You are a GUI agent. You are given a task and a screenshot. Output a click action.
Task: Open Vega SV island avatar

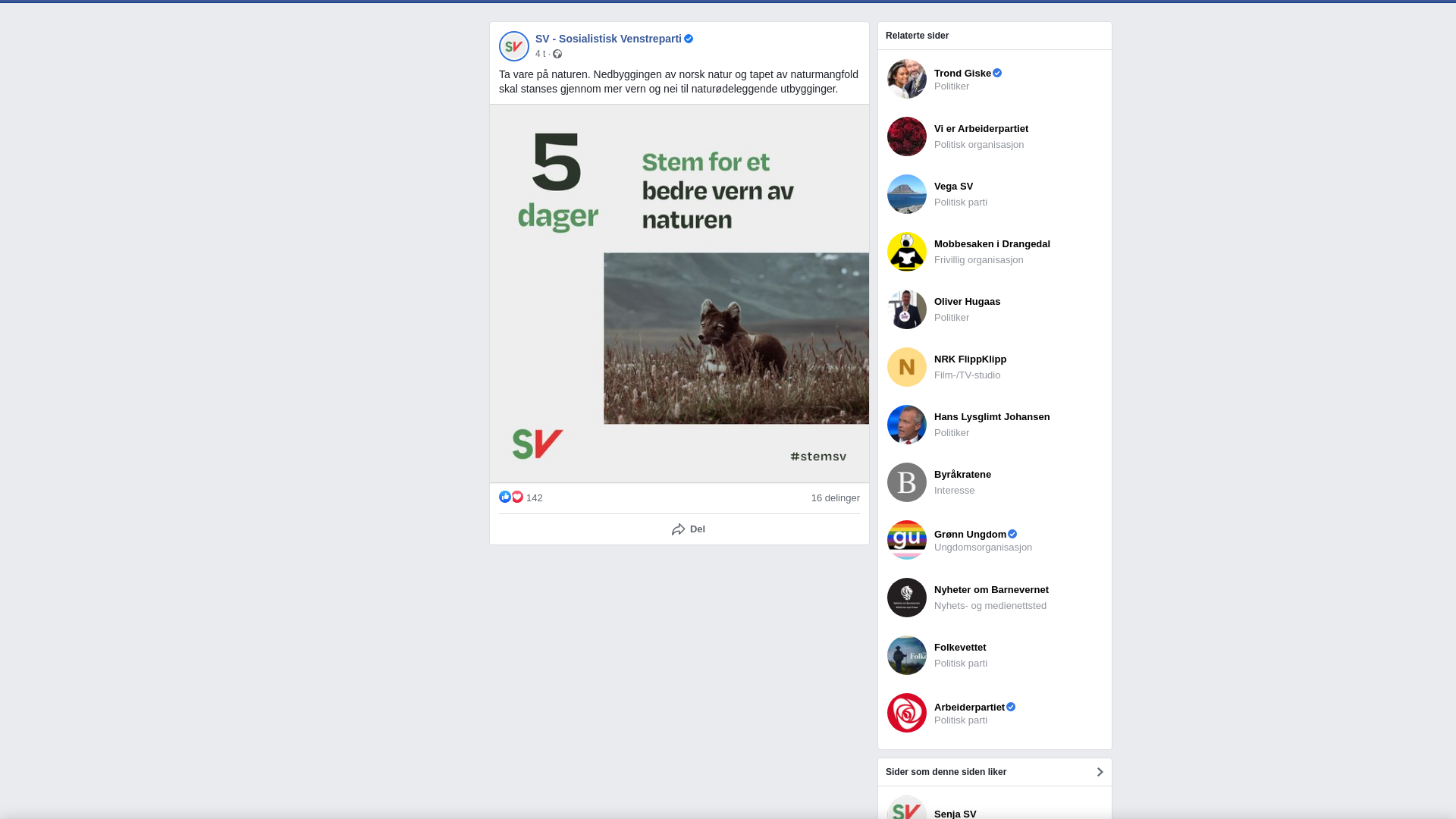pyautogui.click(x=907, y=194)
